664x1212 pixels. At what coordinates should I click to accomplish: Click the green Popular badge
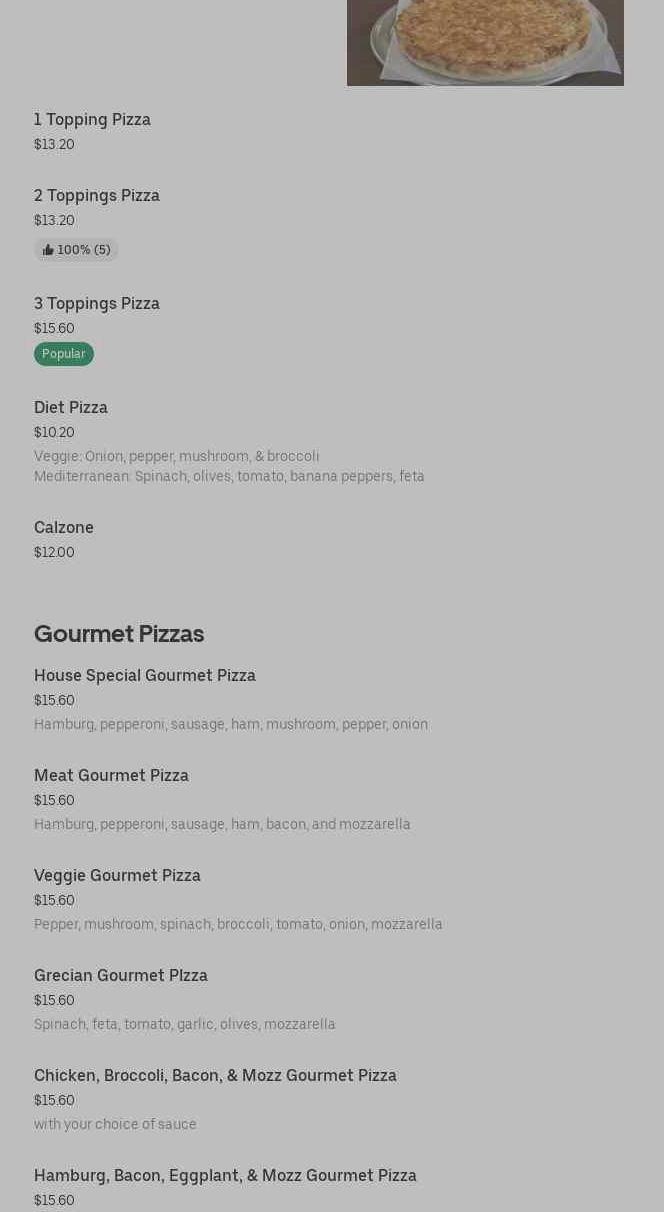tap(64, 354)
